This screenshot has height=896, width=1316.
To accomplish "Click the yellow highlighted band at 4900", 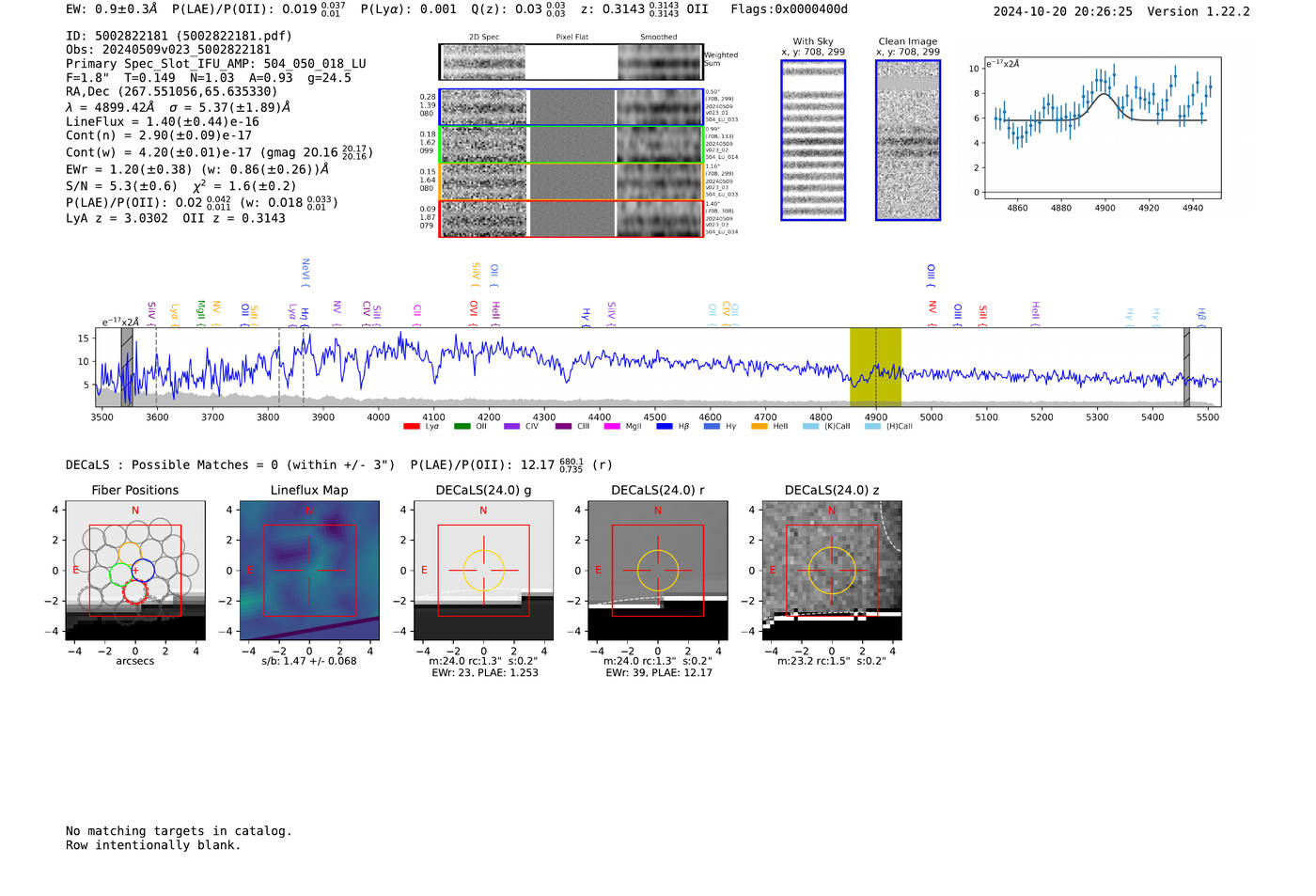I will point(875,367).
